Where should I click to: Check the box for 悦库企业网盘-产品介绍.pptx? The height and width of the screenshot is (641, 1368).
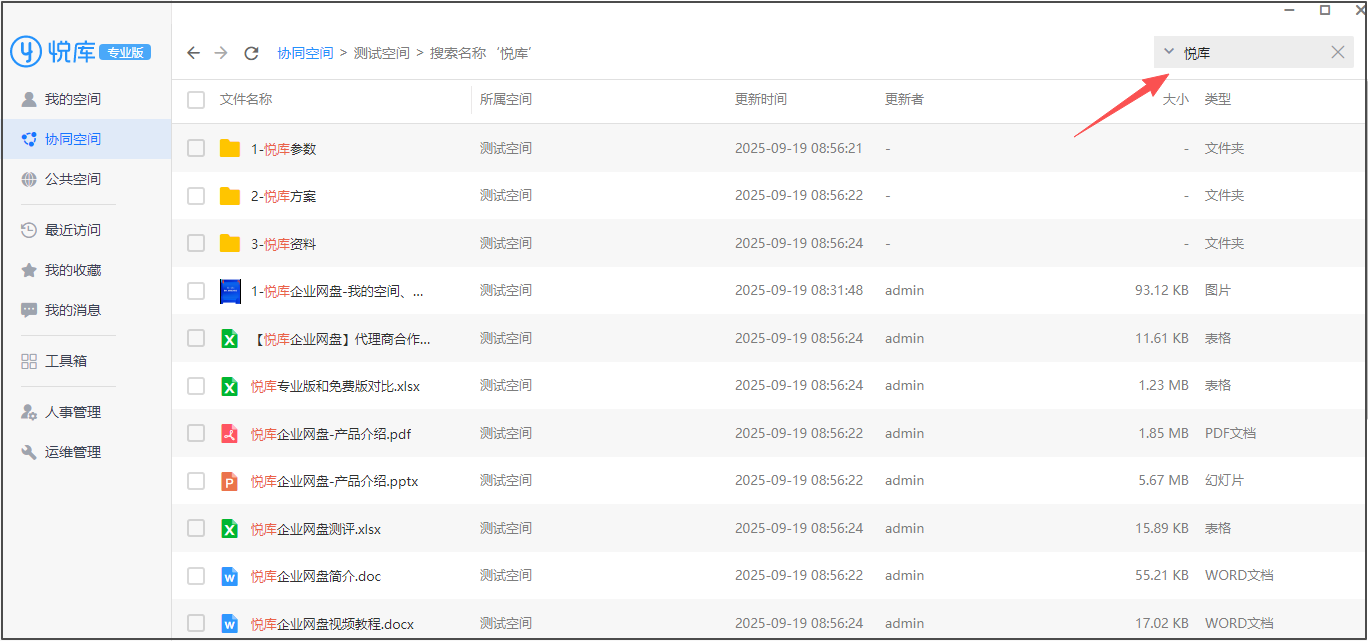click(x=196, y=481)
